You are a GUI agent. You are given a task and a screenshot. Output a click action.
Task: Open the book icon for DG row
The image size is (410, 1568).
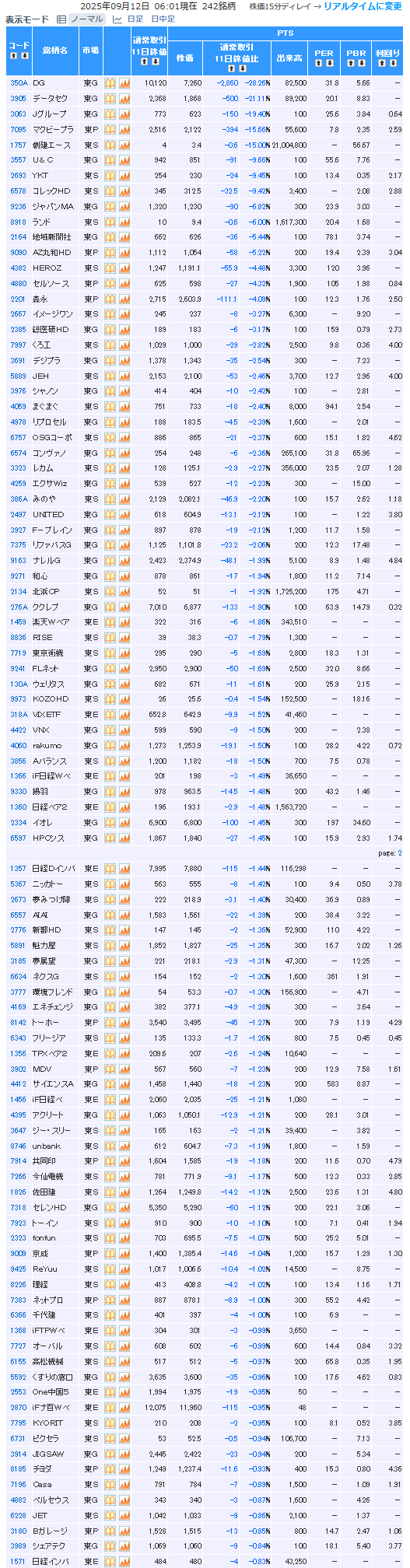coord(110,83)
